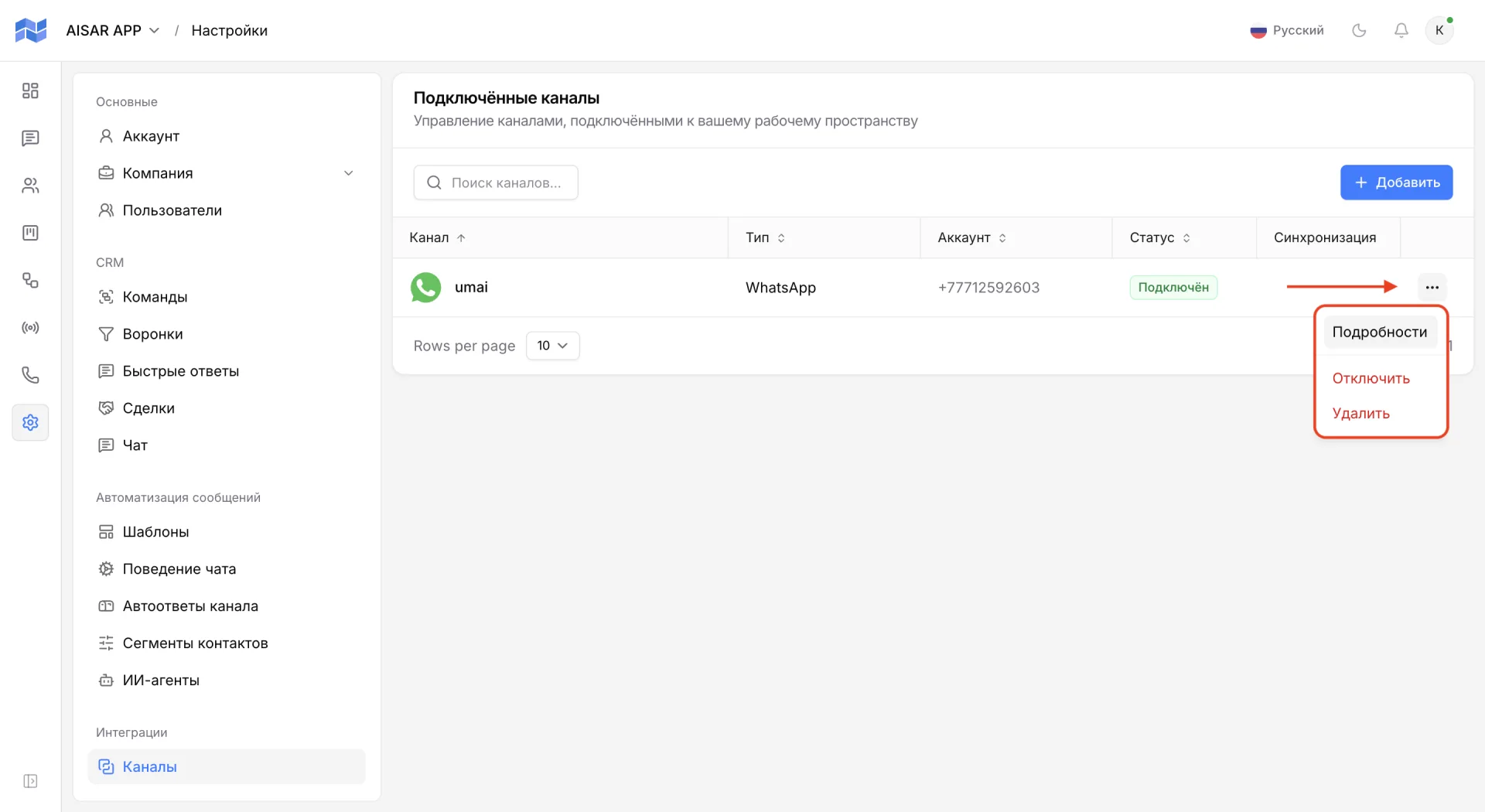
Task: Open Команды in CRM settings
Action: point(227,297)
